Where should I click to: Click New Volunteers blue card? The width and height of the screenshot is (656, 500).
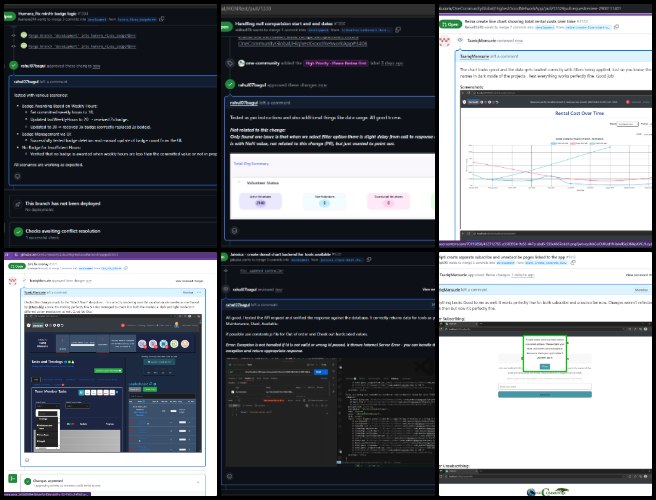point(324,201)
